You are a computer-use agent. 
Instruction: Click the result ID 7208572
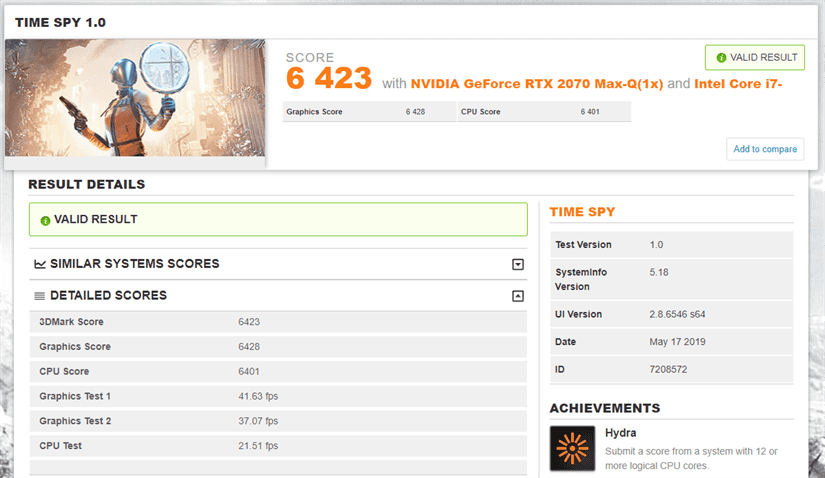click(x=668, y=370)
